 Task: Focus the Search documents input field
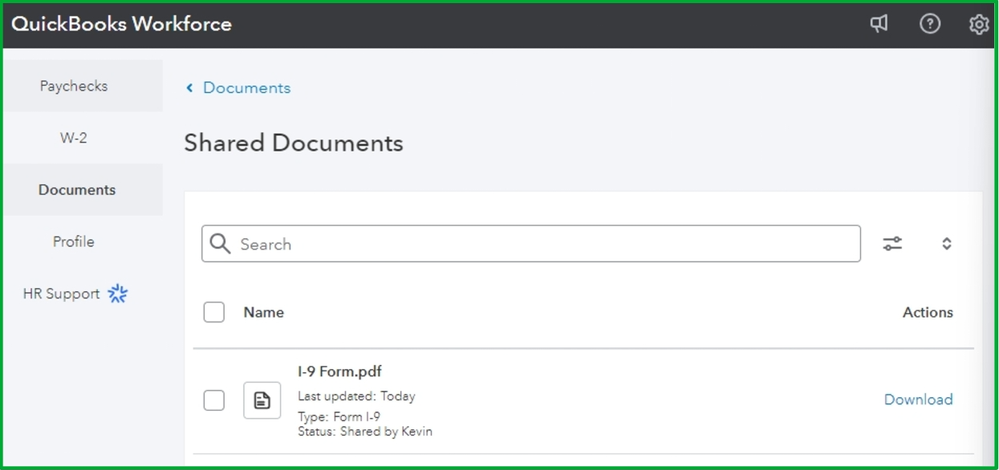pyautogui.click(x=545, y=244)
